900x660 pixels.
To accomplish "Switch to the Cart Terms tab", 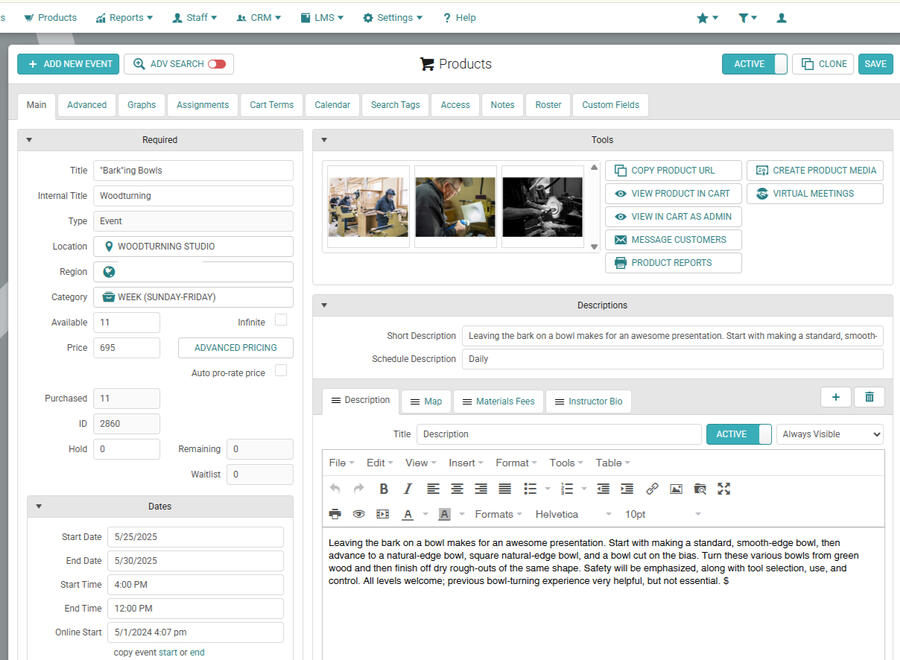I will click(271, 105).
